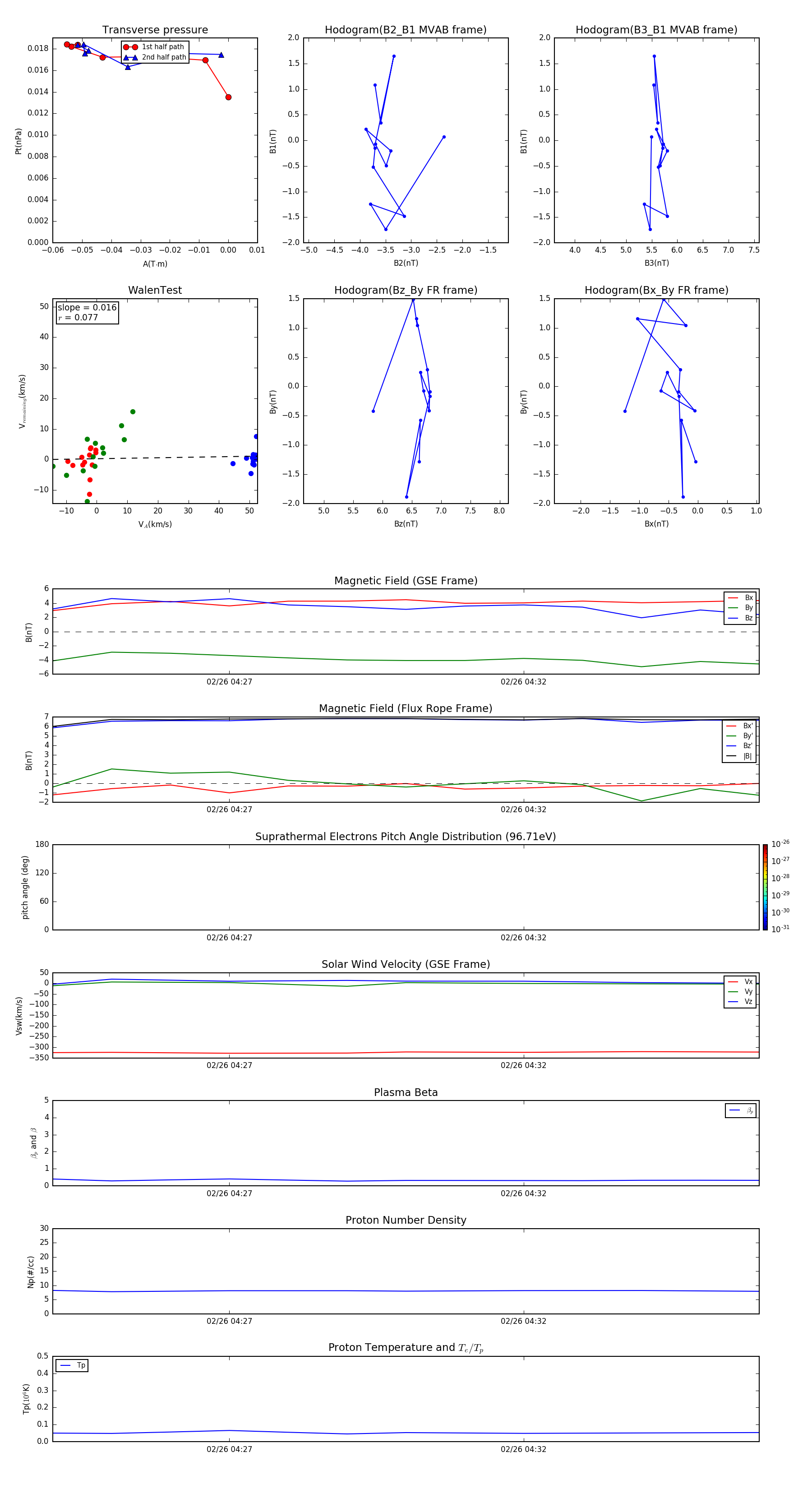Select 'Vx' legend entry in solar wind panel

(x=740, y=982)
